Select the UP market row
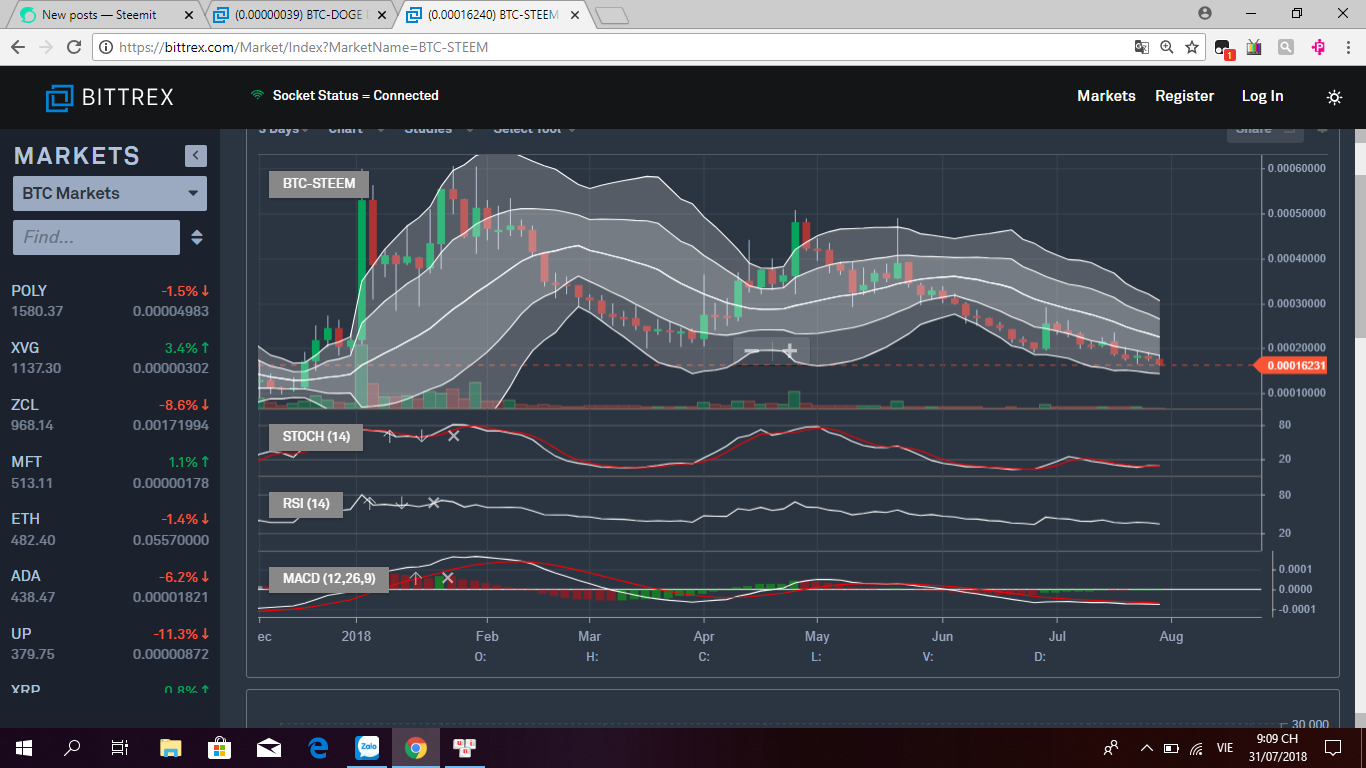 [110, 643]
